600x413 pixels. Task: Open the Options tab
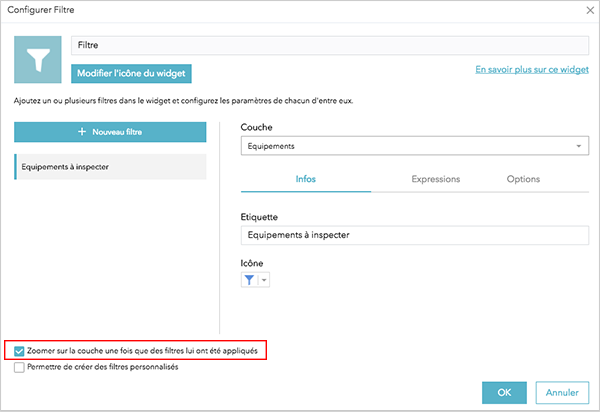[523, 179]
